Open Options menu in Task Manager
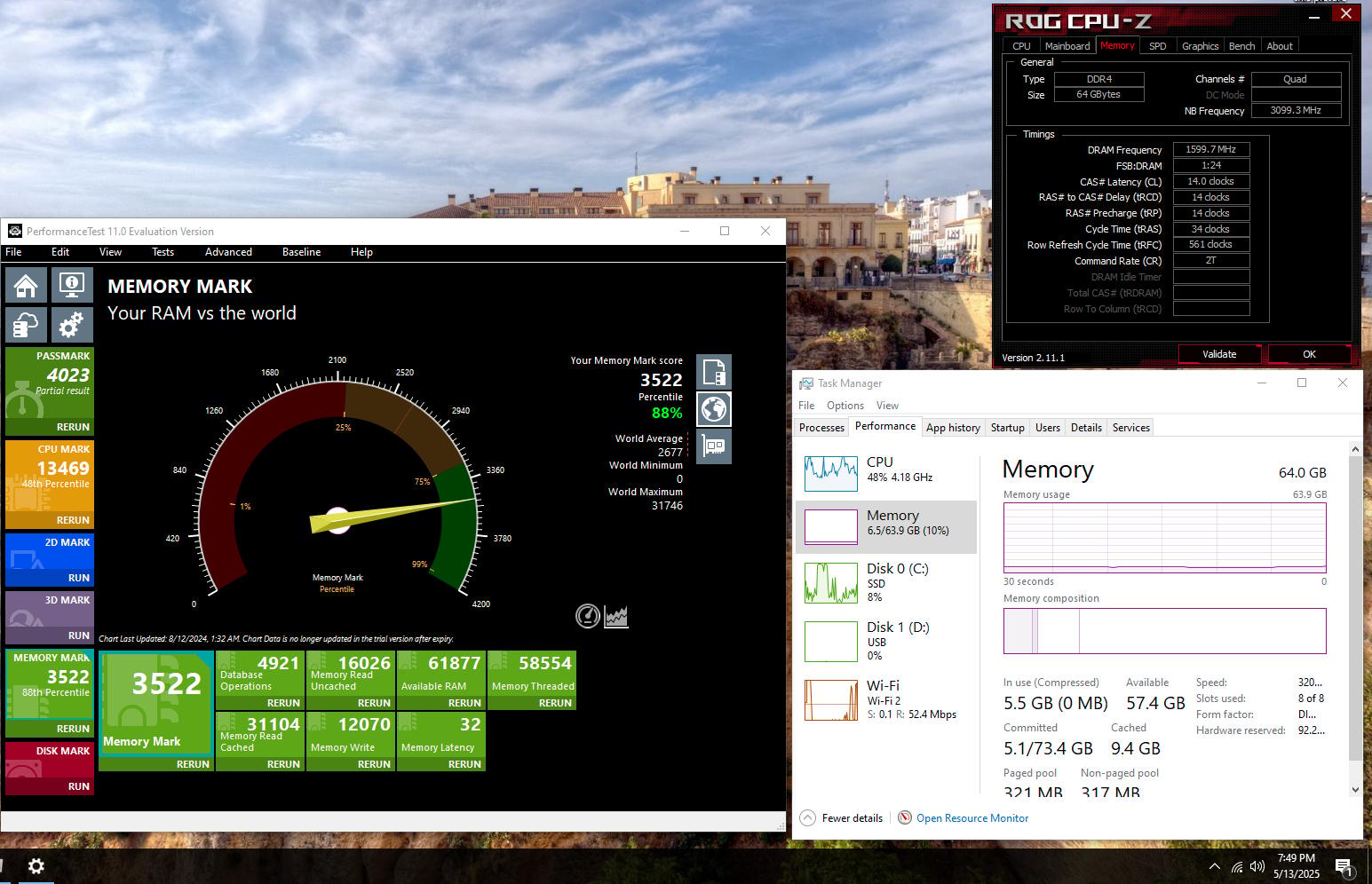 click(845, 406)
